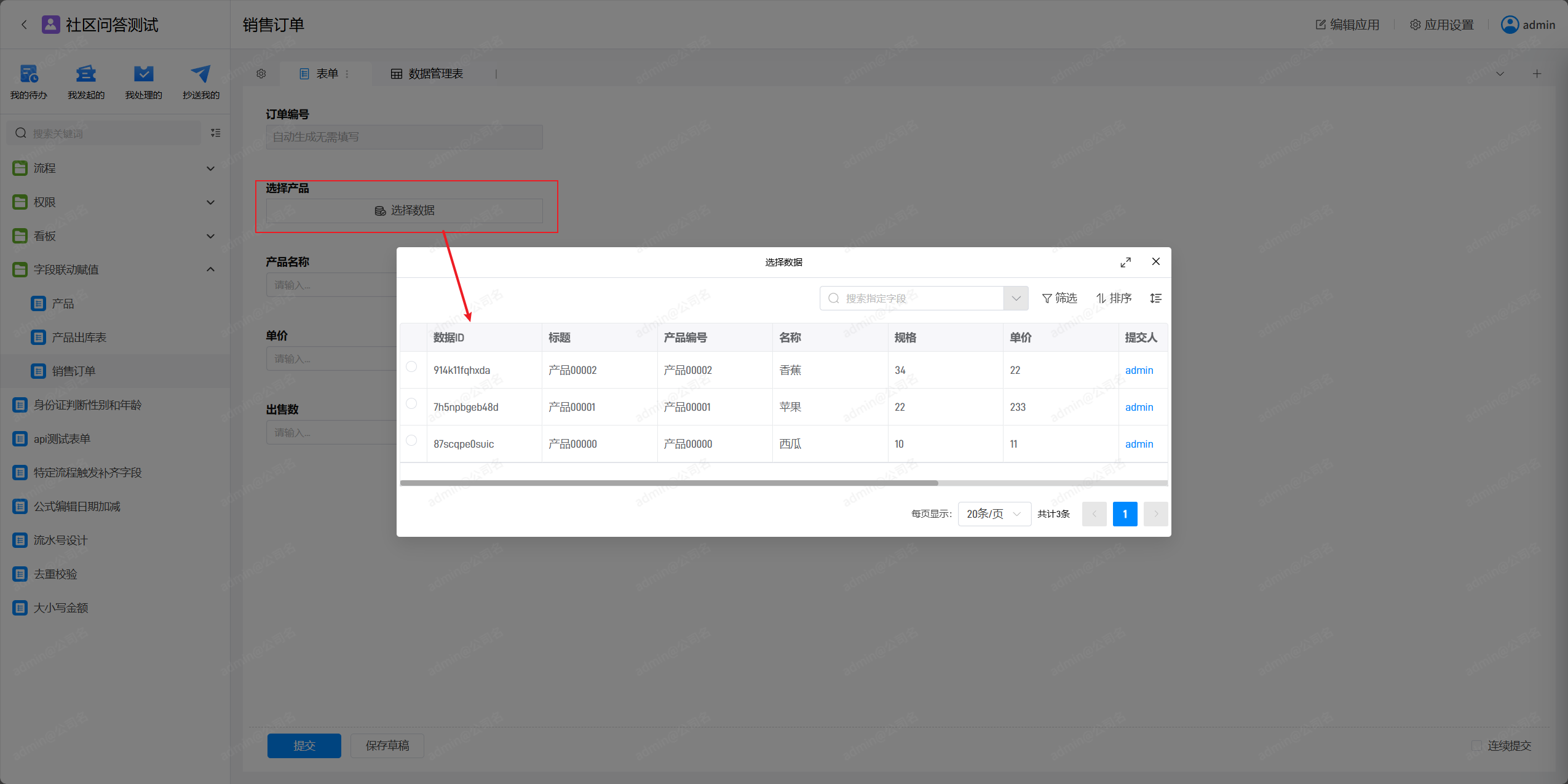Enable the 连续提交 checkbox
This screenshot has width=1568, height=784.
(1476, 746)
